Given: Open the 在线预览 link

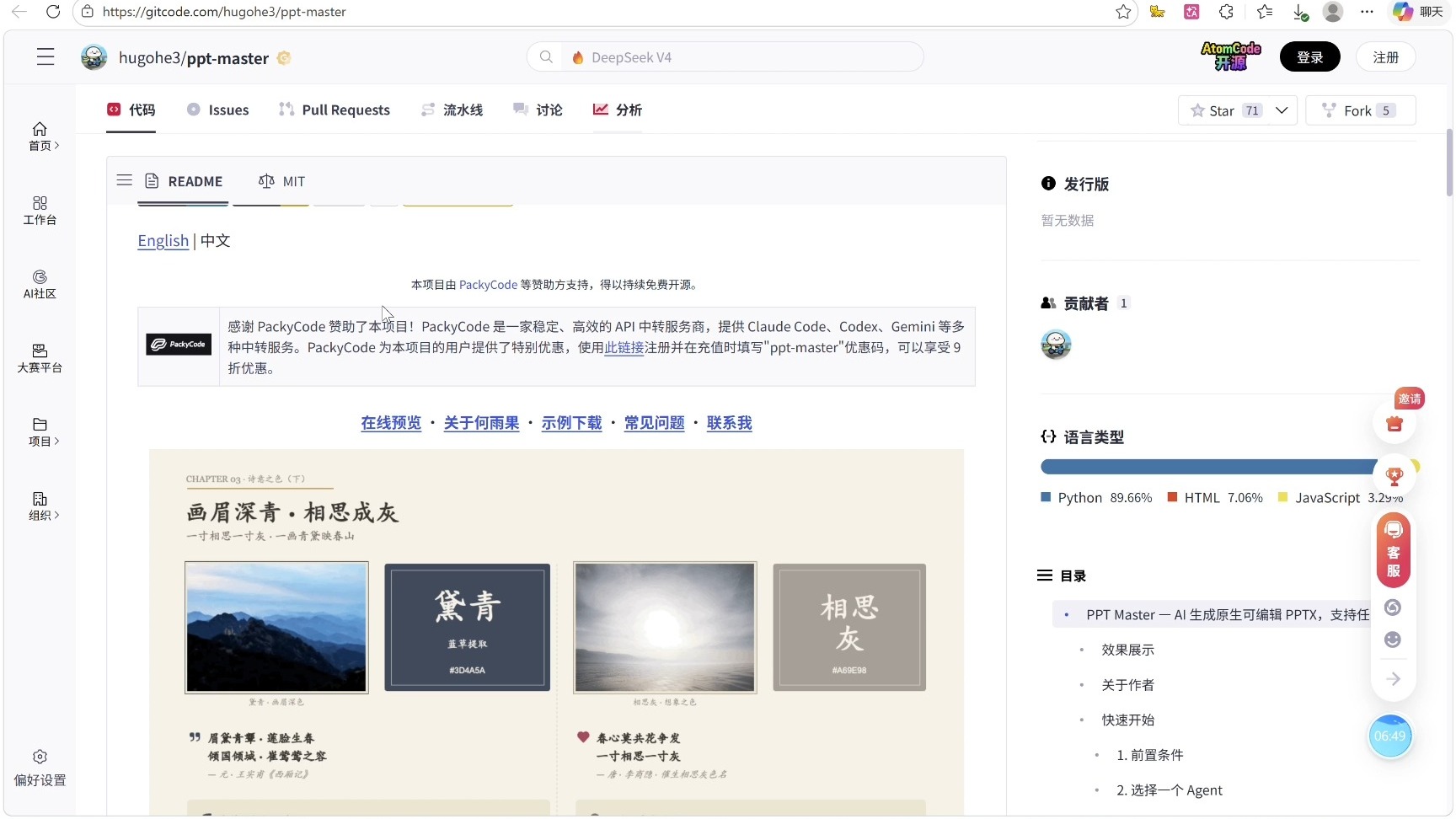Looking at the screenshot, I should pyautogui.click(x=391, y=423).
